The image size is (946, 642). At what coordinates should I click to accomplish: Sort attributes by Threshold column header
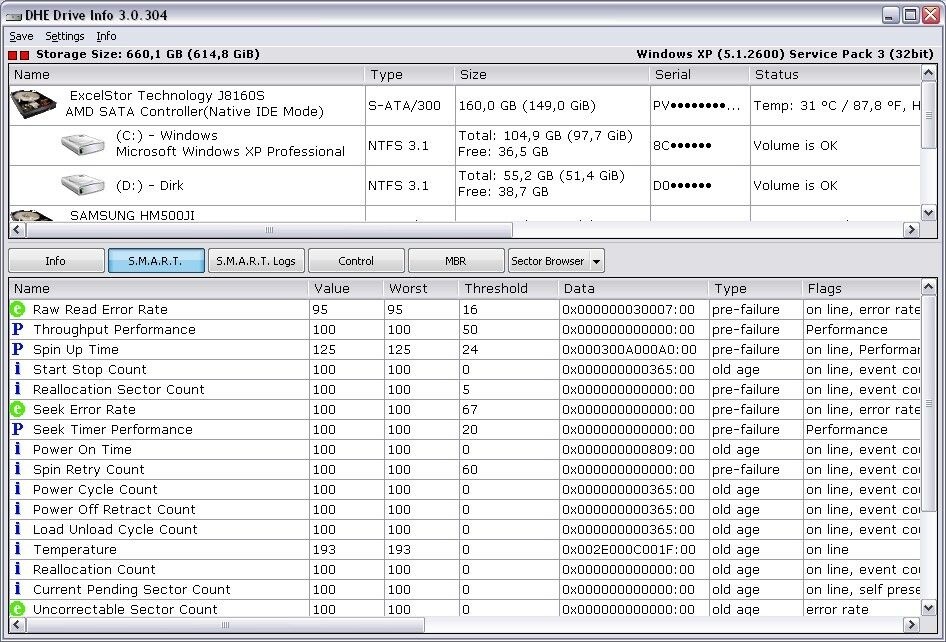point(495,288)
